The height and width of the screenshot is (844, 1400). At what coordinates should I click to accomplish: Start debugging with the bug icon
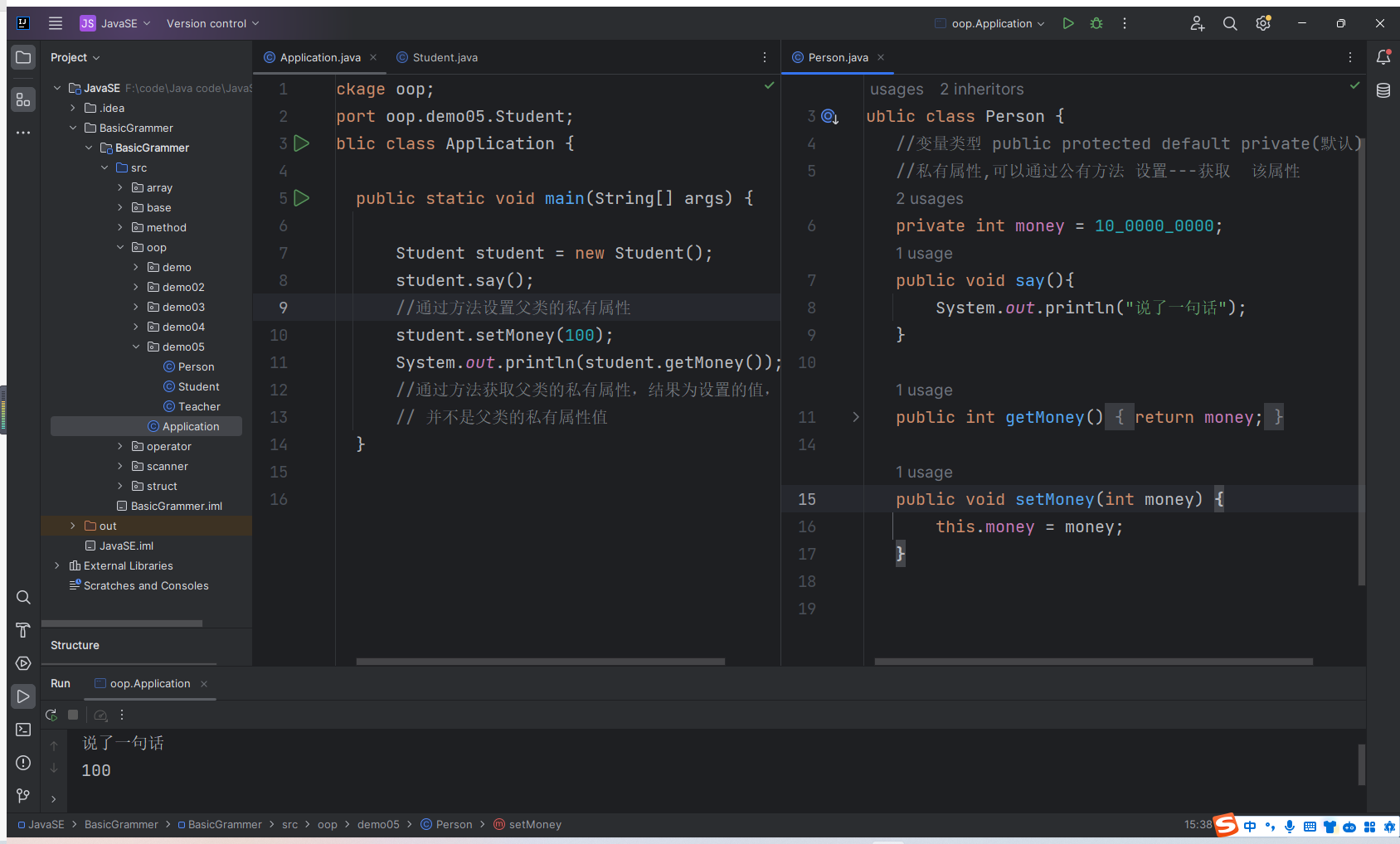click(1096, 23)
